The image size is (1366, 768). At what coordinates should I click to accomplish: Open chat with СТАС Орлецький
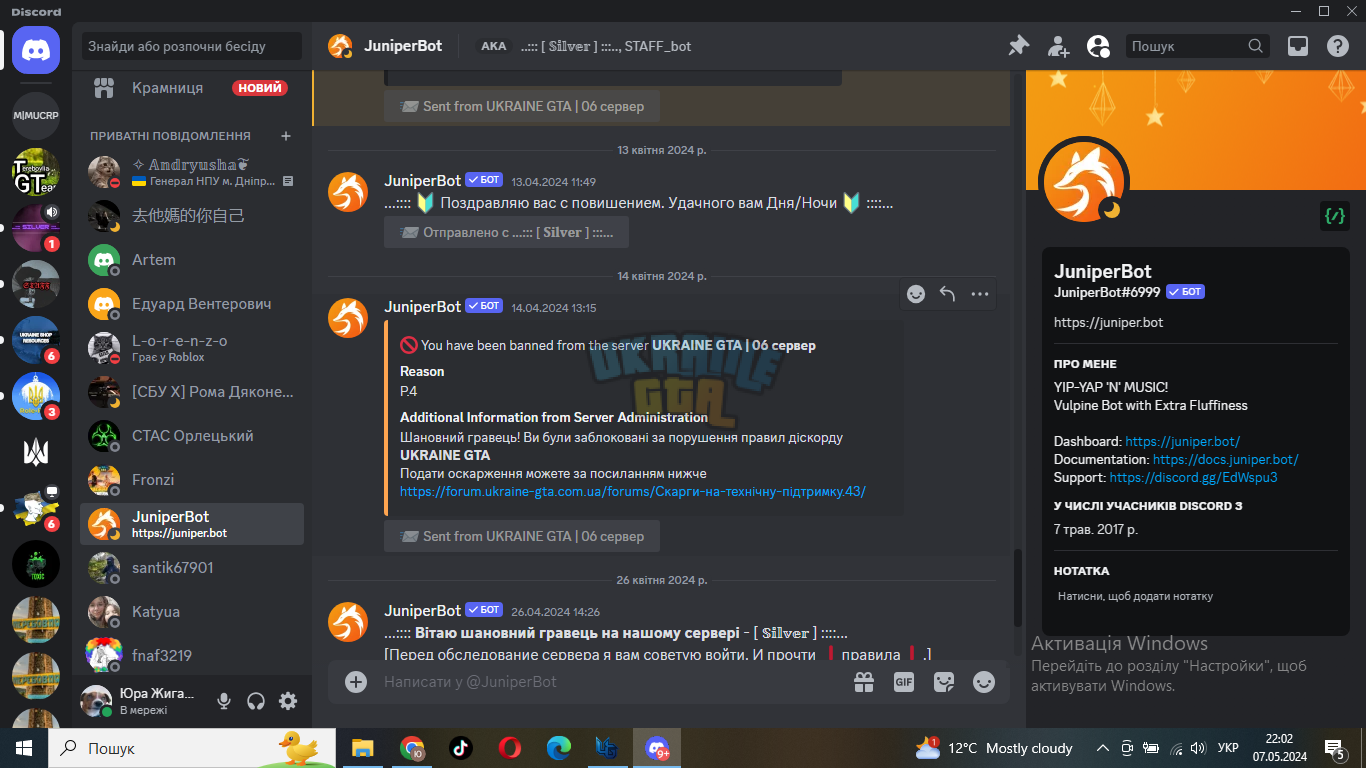point(191,436)
